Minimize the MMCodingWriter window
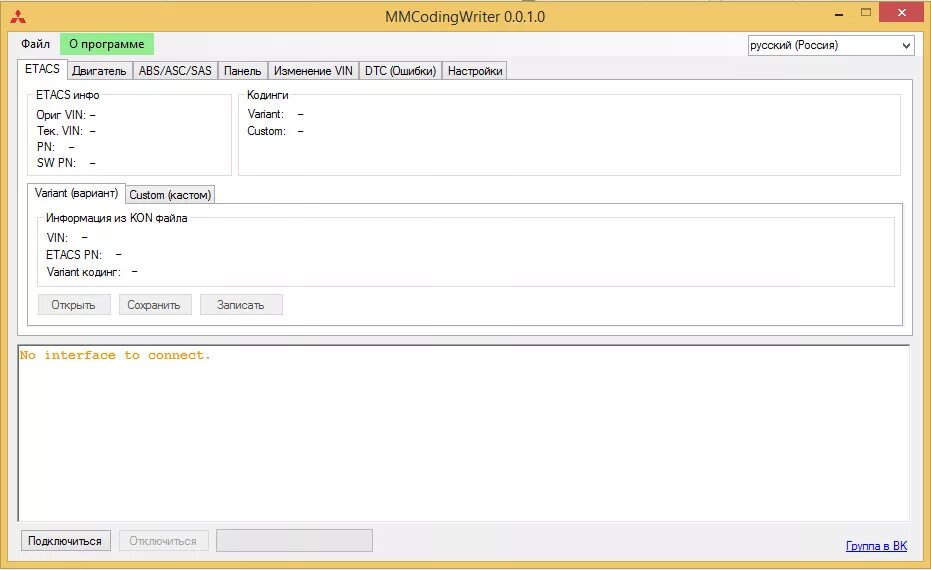931x570 pixels. pyautogui.click(x=839, y=13)
